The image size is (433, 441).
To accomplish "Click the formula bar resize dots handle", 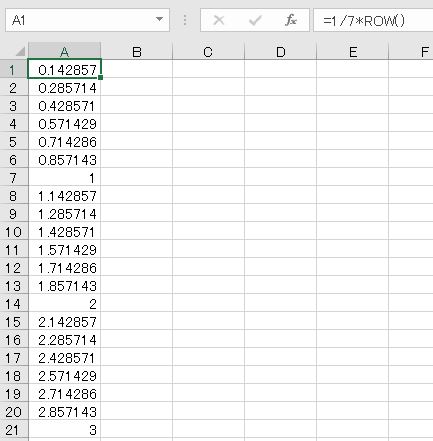I will pos(185,20).
